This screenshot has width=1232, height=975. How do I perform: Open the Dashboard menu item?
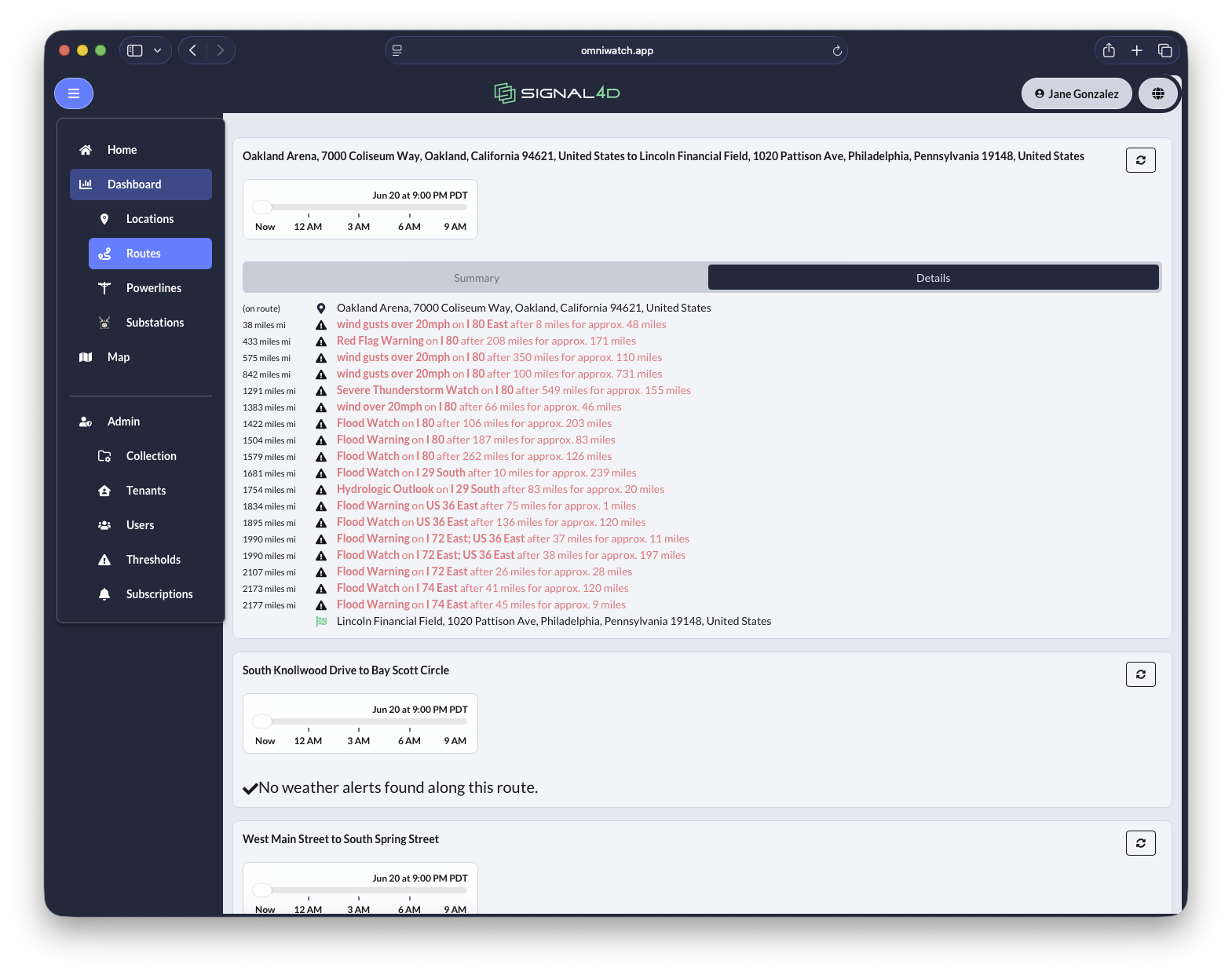pos(141,184)
